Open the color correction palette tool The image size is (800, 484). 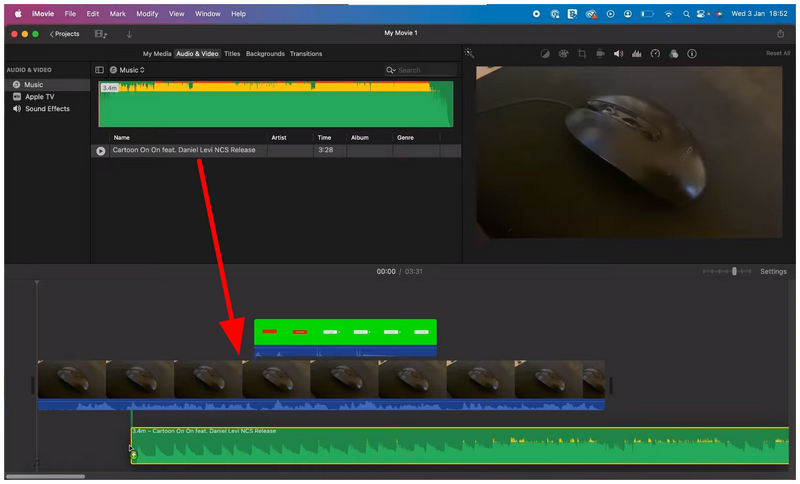(x=563, y=54)
